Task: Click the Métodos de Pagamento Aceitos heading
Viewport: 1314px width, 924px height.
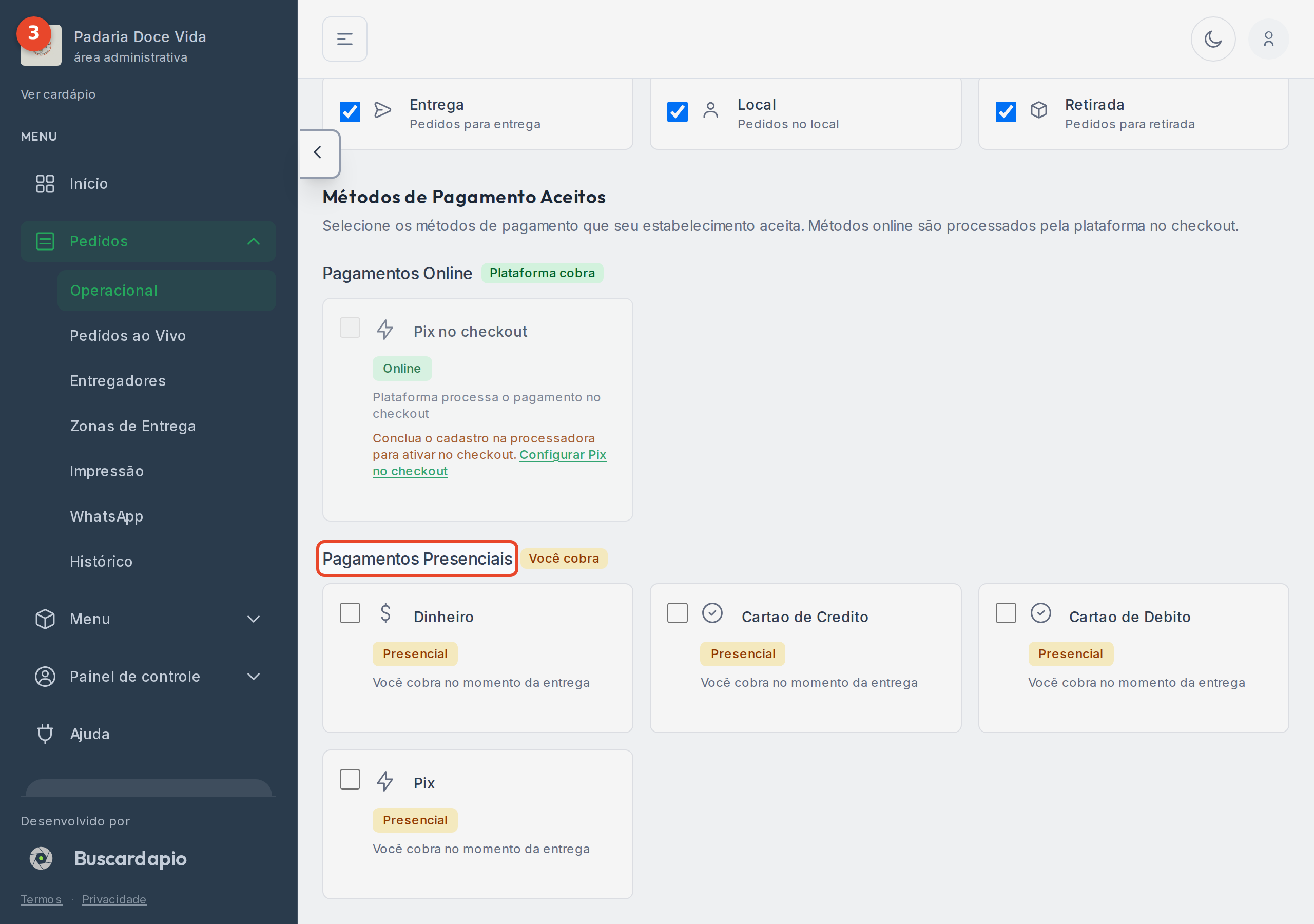Action: pos(463,197)
